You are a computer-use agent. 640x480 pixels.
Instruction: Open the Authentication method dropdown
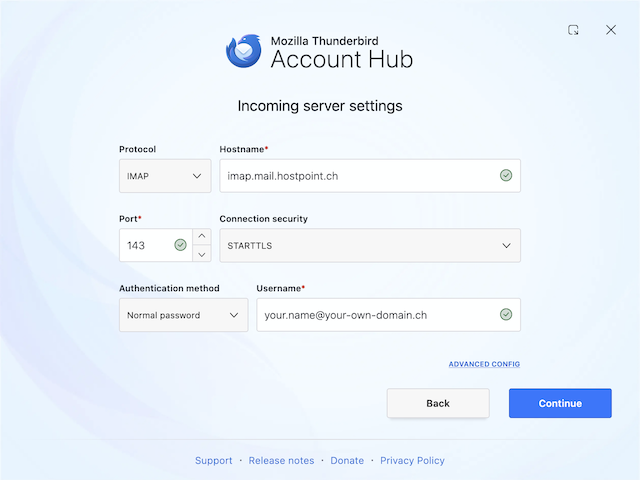(x=183, y=315)
